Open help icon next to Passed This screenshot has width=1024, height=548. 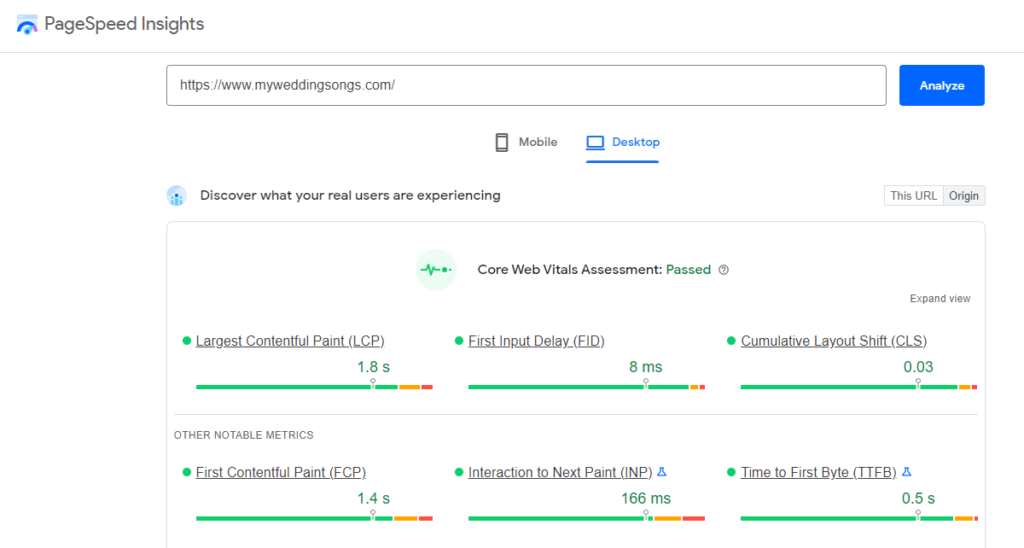click(724, 270)
